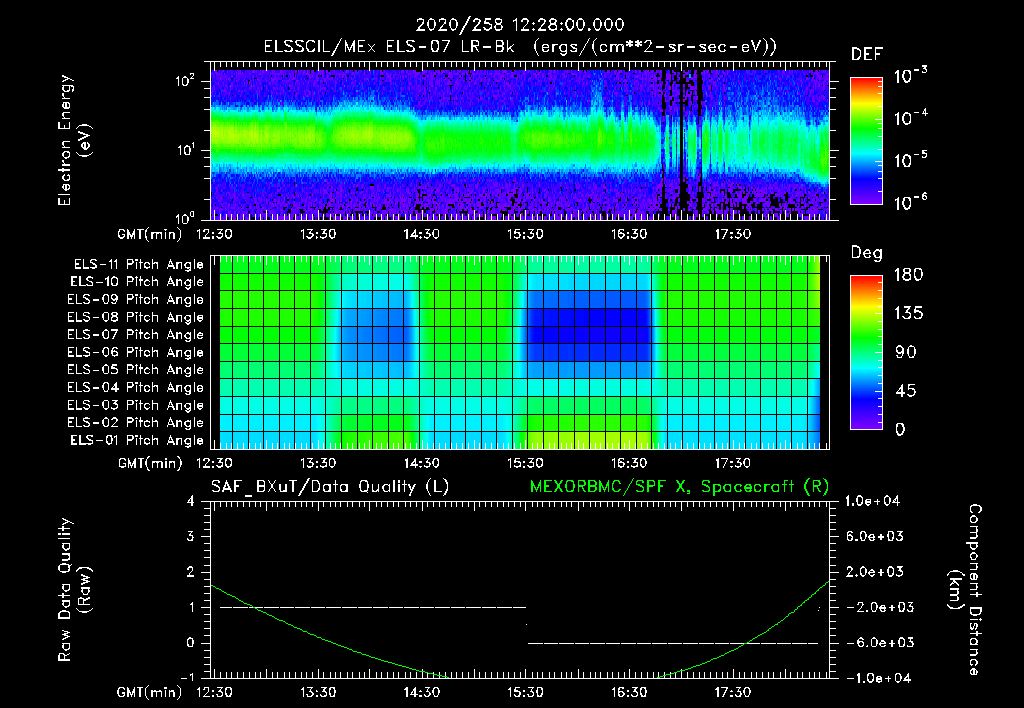
Task: Click the Component Distance (km) axis label
Action: (x=965, y=590)
